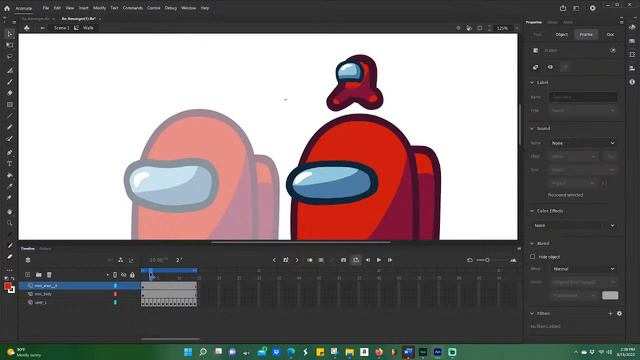Screen dimensions: 640x360
Task: Click the Walk symbol in breadcrumb
Action: point(88,28)
